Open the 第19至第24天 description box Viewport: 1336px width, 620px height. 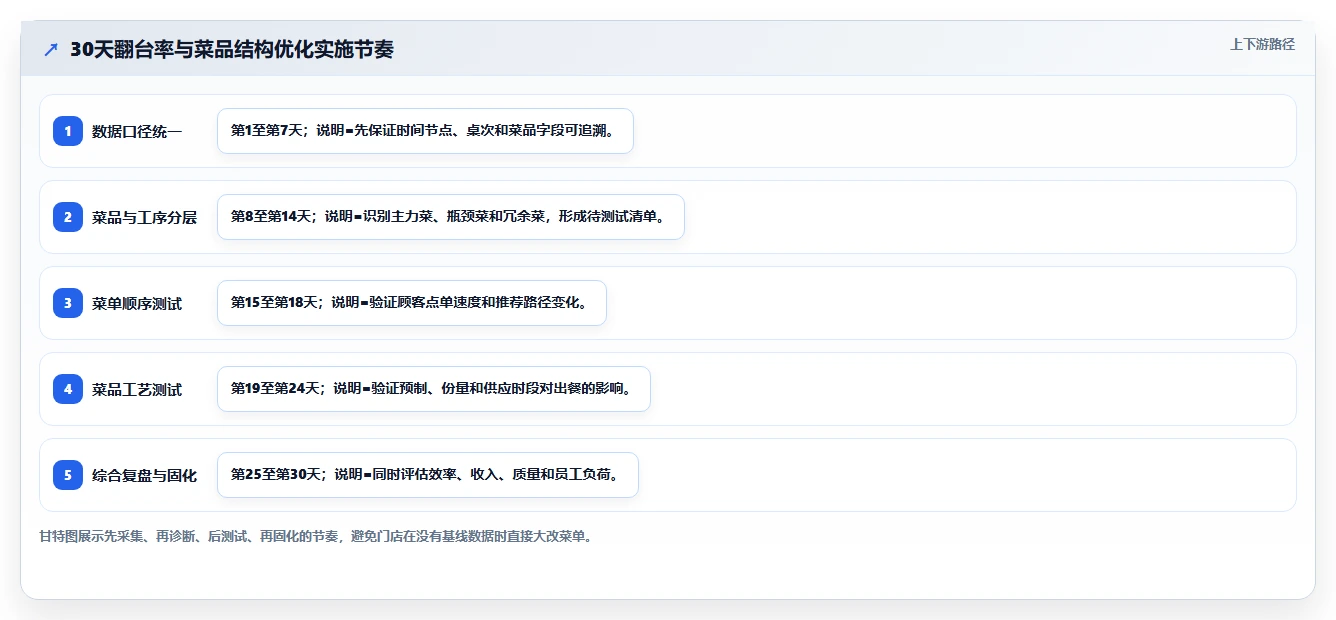[x=434, y=389]
